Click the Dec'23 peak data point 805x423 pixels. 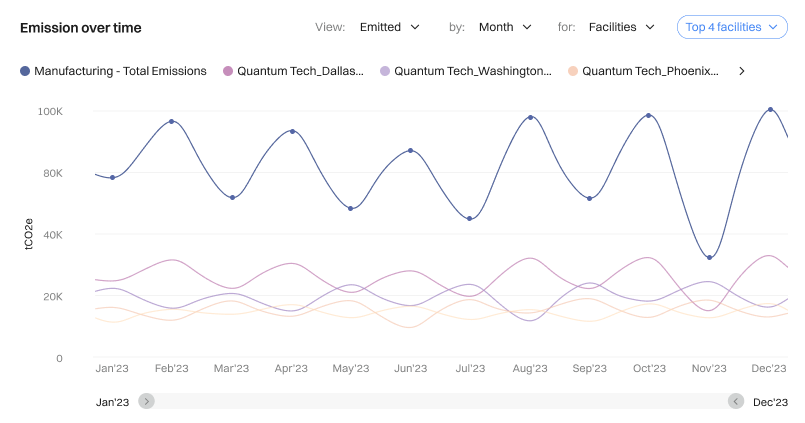point(770,110)
